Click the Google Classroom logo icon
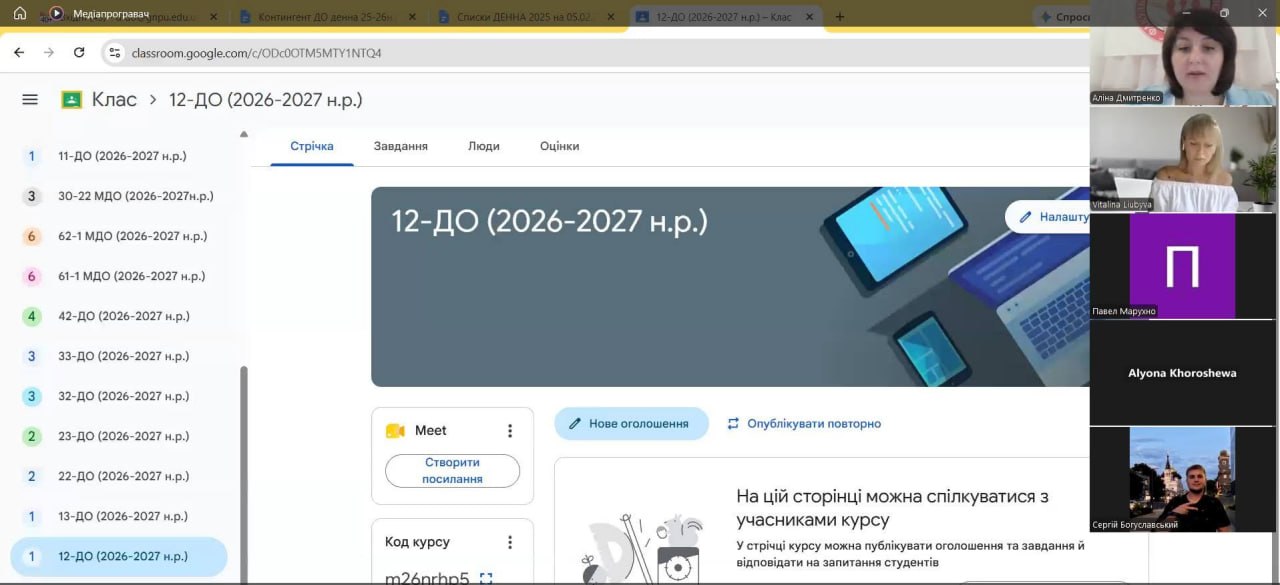Screen dimensions: 1280x585 72,100
